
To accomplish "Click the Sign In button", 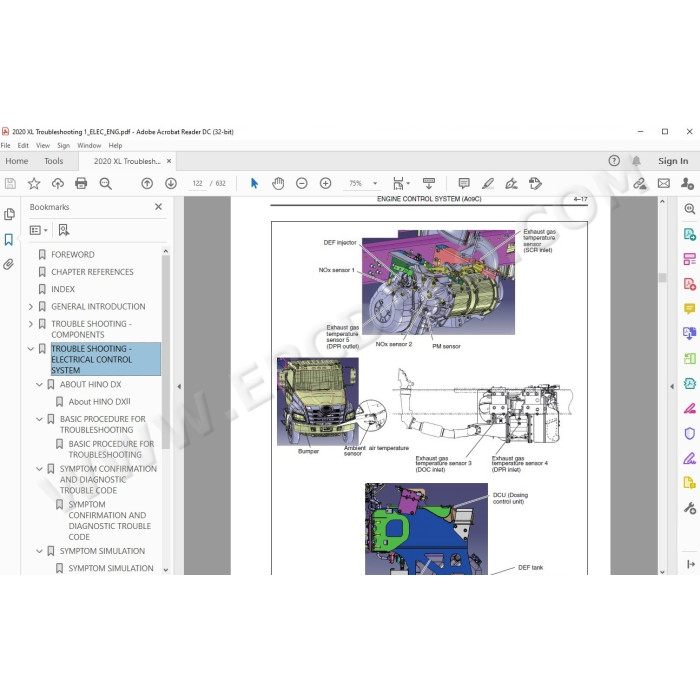I will [673, 161].
